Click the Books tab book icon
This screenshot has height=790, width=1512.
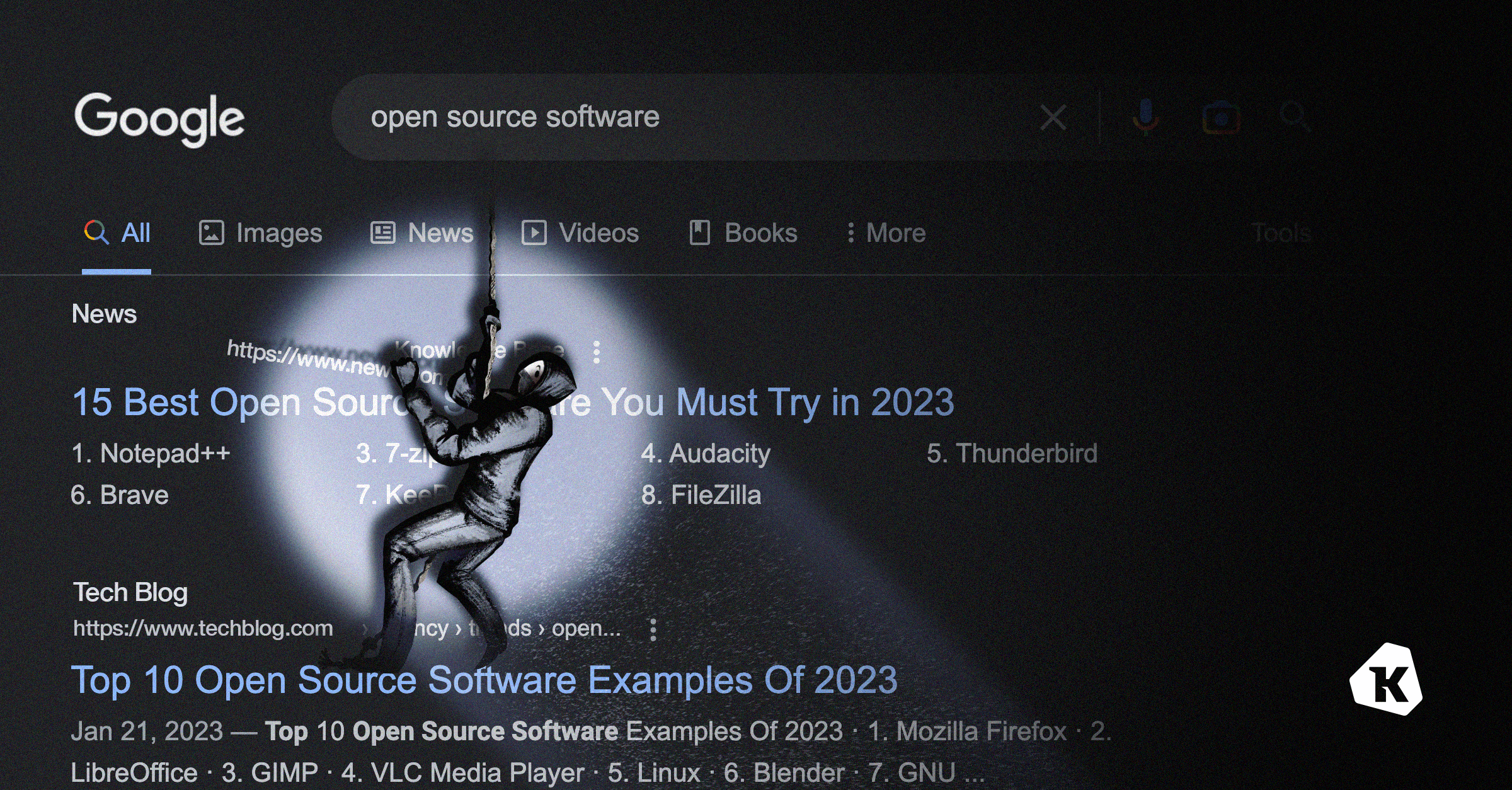(x=699, y=232)
